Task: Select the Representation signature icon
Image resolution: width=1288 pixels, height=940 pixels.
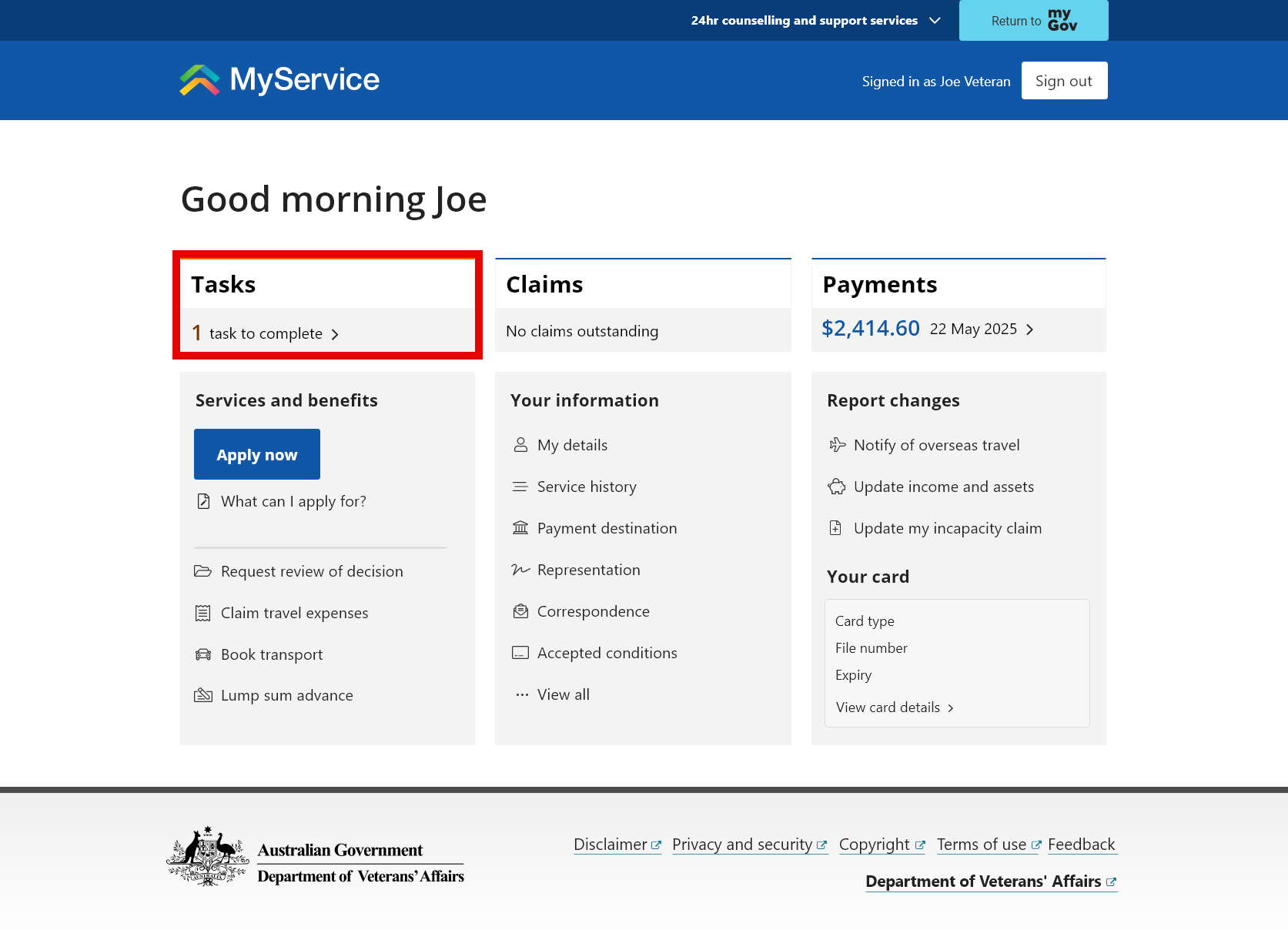Action: 522,570
